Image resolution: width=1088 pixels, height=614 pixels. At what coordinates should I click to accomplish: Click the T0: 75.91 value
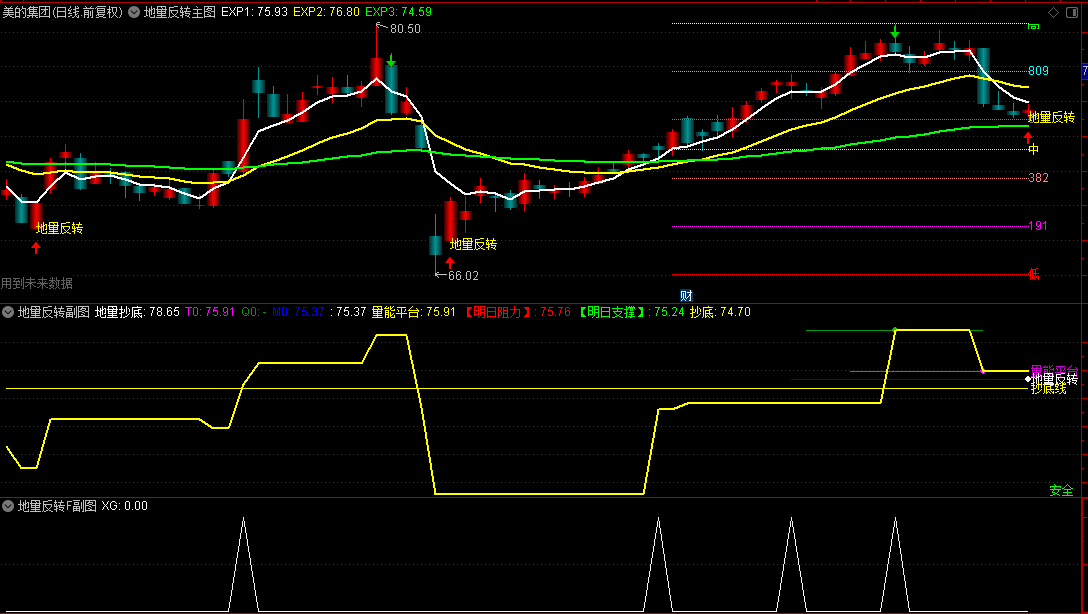pos(210,312)
